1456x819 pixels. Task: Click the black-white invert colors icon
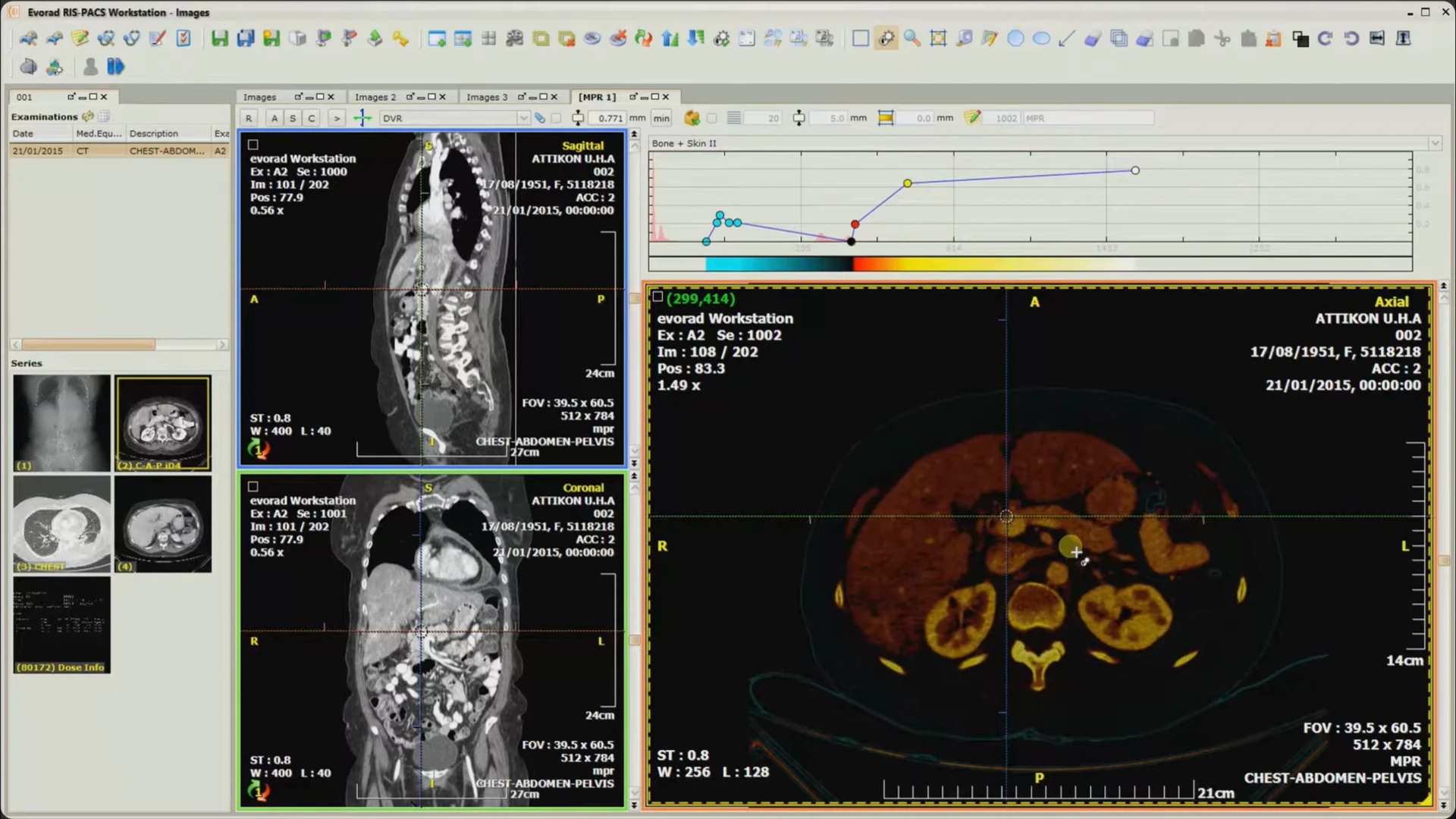coord(1300,39)
